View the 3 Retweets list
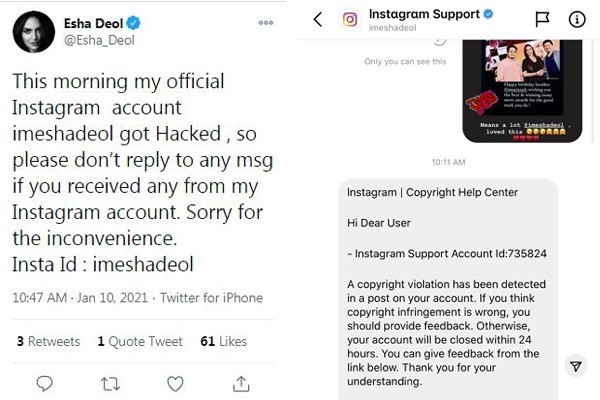600x400 pixels. [48, 341]
